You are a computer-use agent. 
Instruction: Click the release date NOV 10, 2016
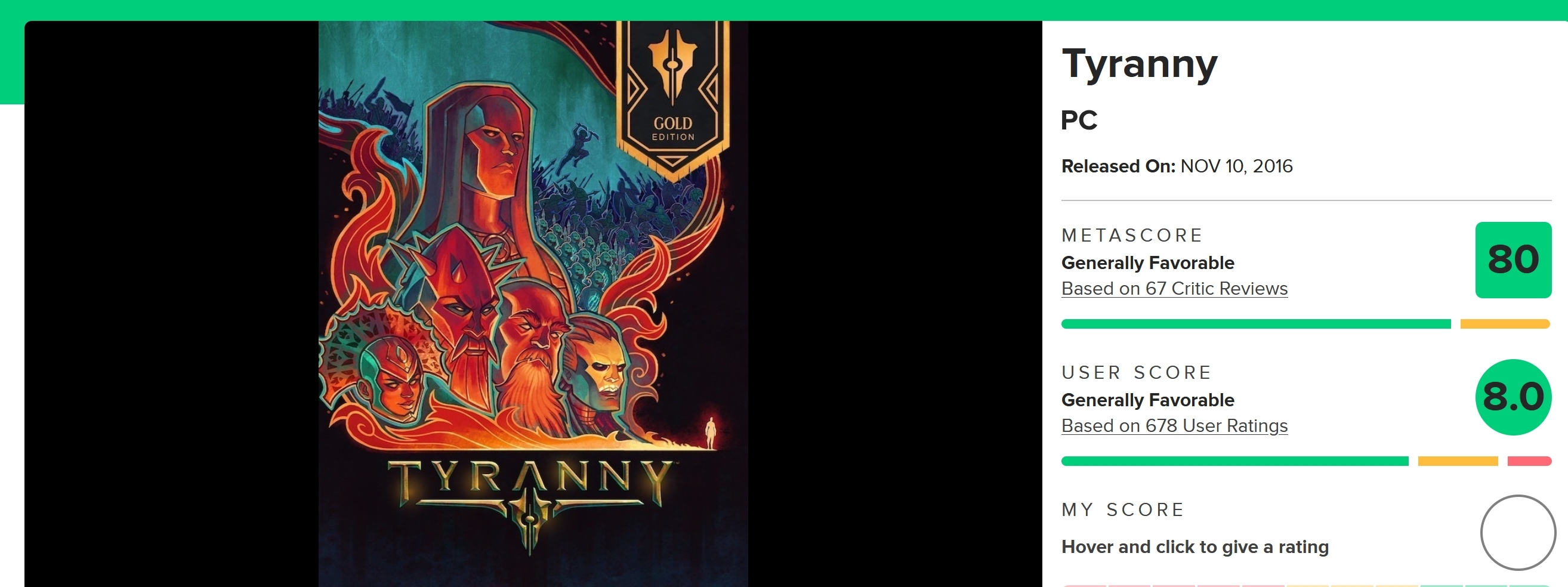point(1236,166)
